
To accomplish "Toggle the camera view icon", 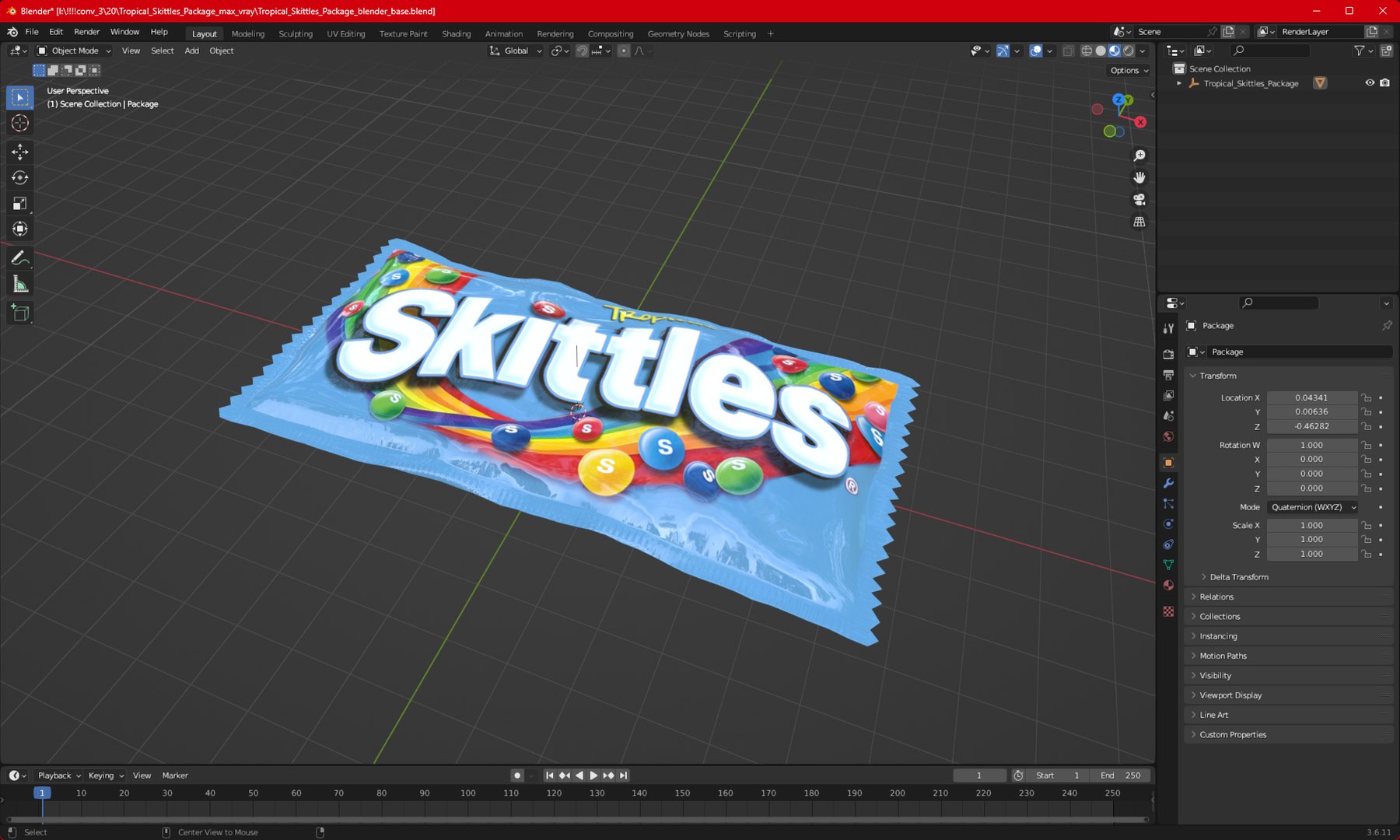I will [1139, 199].
